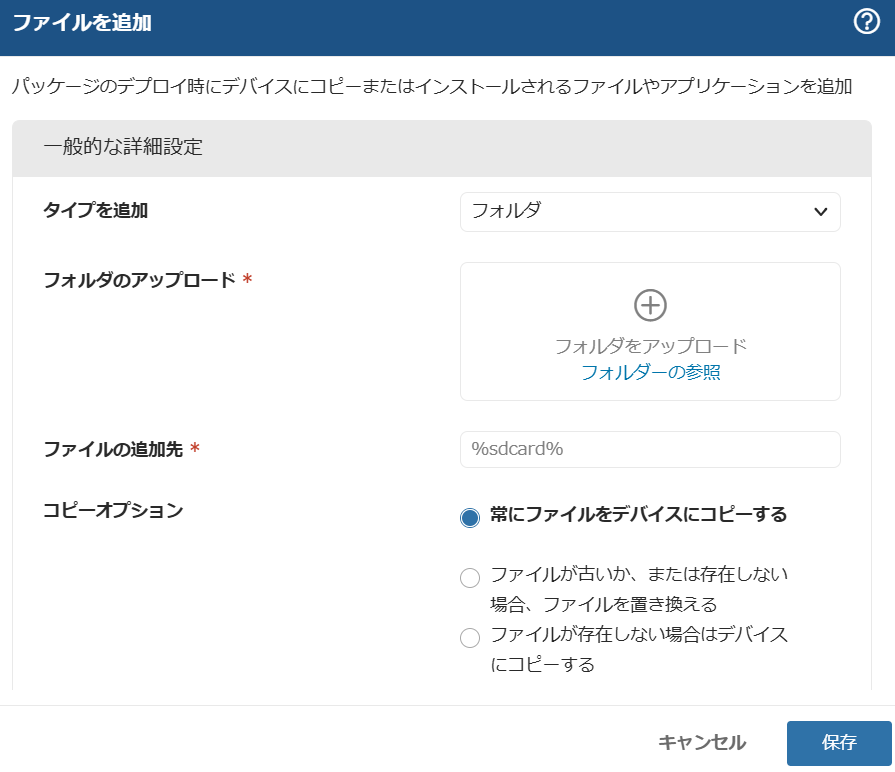The image size is (895, 772).
Task: Click the 保存 button
Action: click(838, 743)
